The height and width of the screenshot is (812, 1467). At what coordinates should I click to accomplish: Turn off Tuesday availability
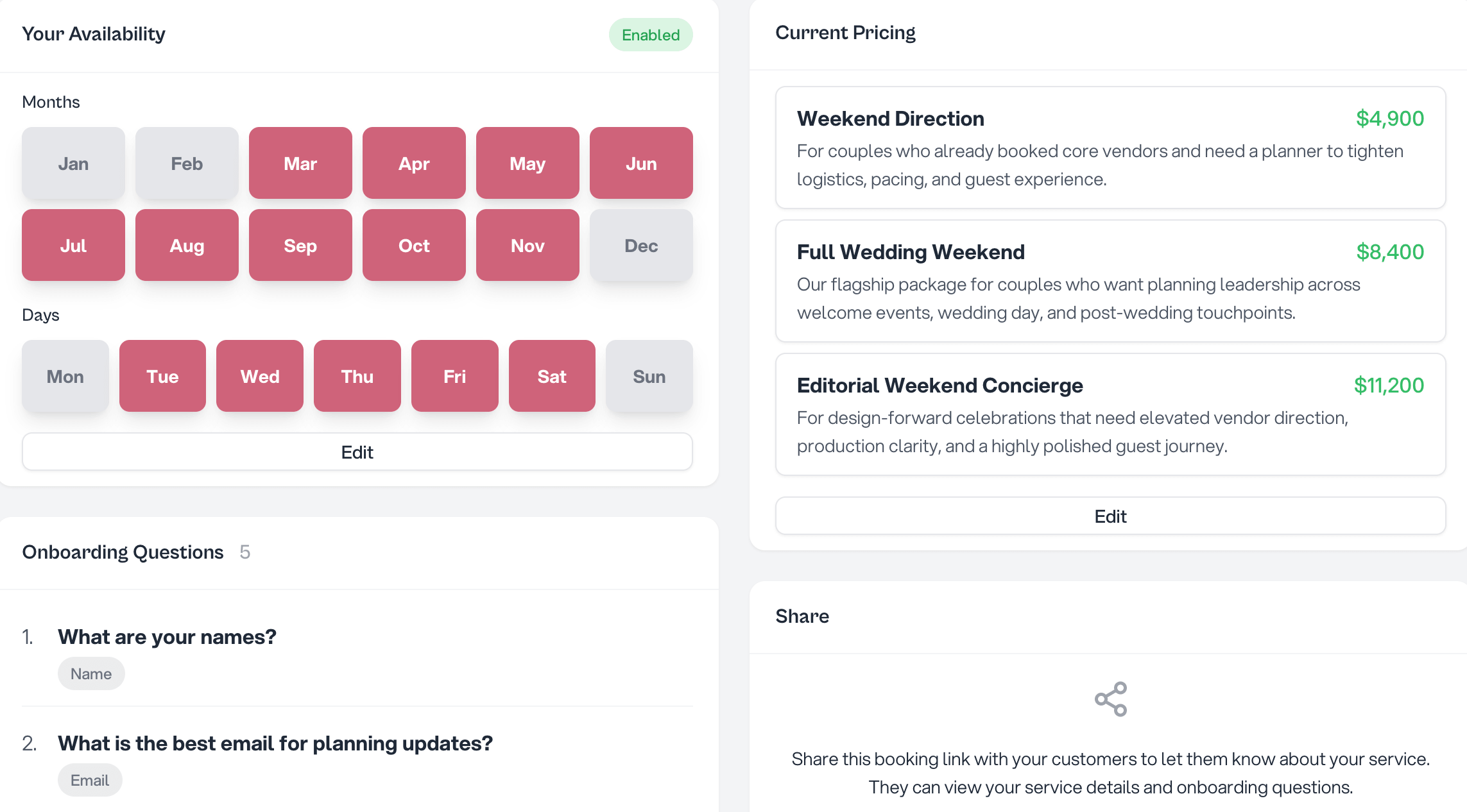tap(162, 376)
